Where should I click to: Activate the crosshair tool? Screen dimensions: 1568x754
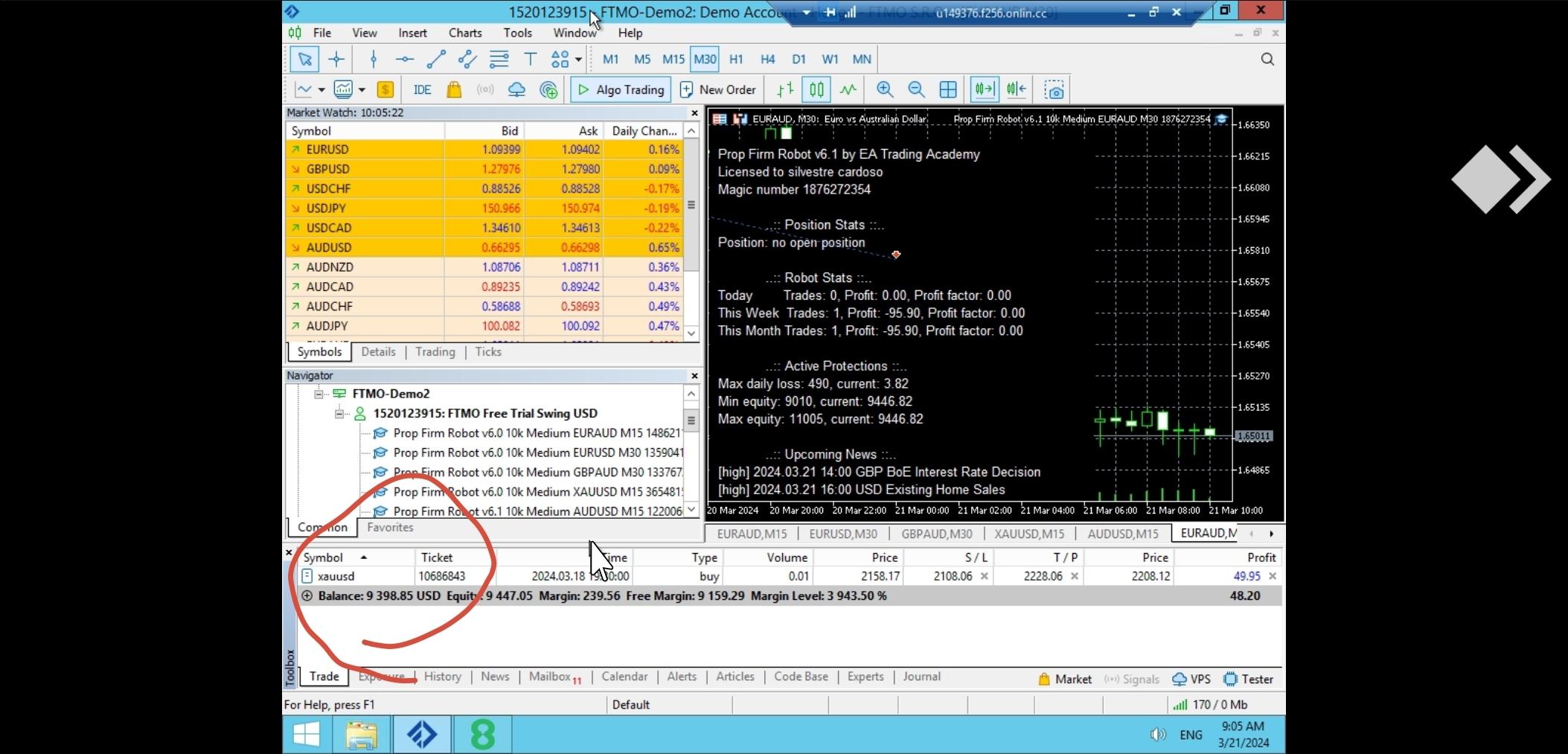coord(336,60)
